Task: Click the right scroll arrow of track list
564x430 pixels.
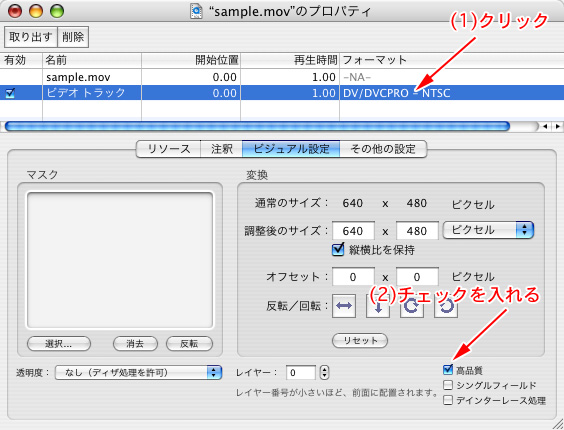Action: [558, 126]
